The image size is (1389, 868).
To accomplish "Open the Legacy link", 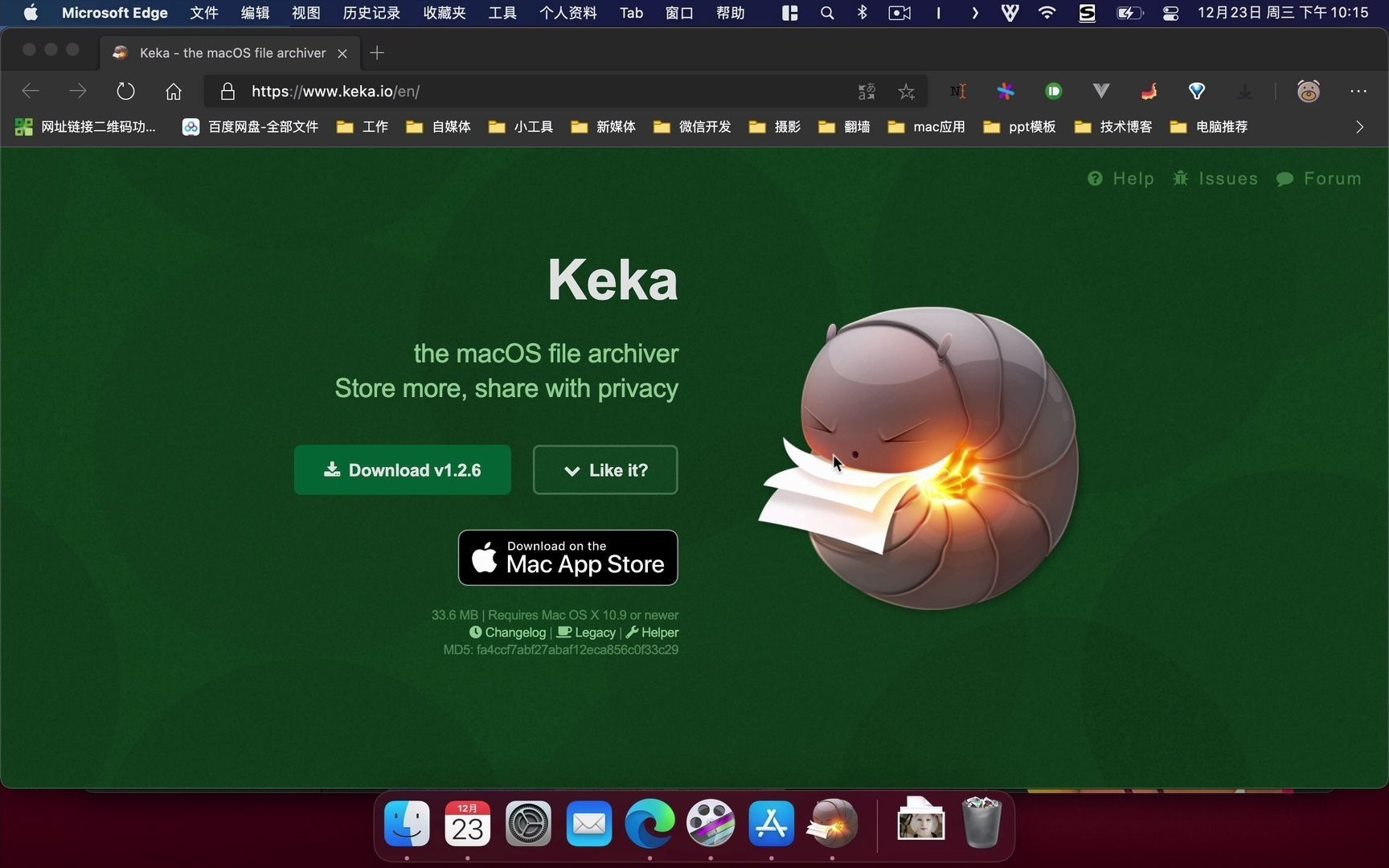I will pos(586,633).
